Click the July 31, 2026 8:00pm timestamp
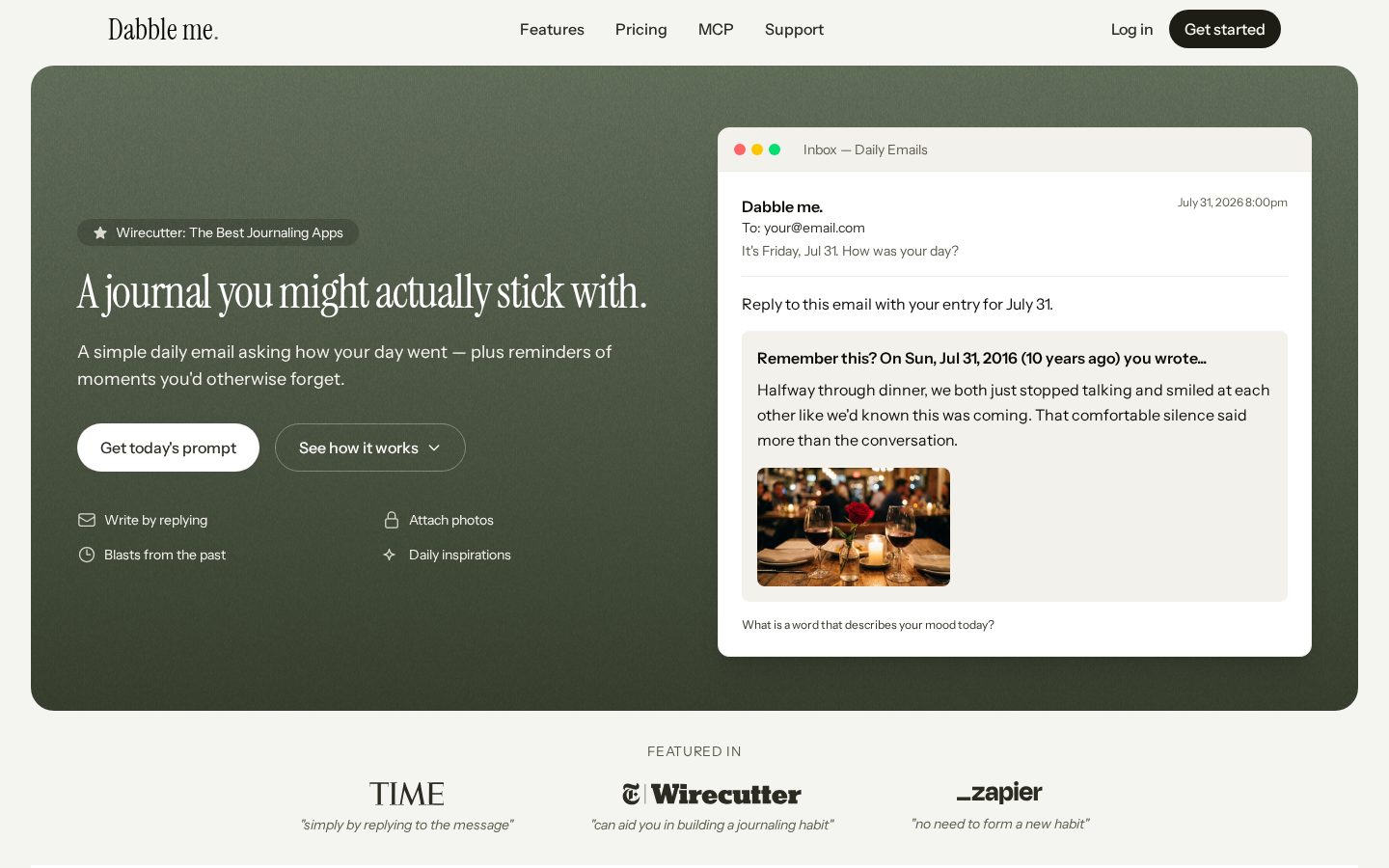Screen dimensions: 1389x868 [x=1233, y=203]
